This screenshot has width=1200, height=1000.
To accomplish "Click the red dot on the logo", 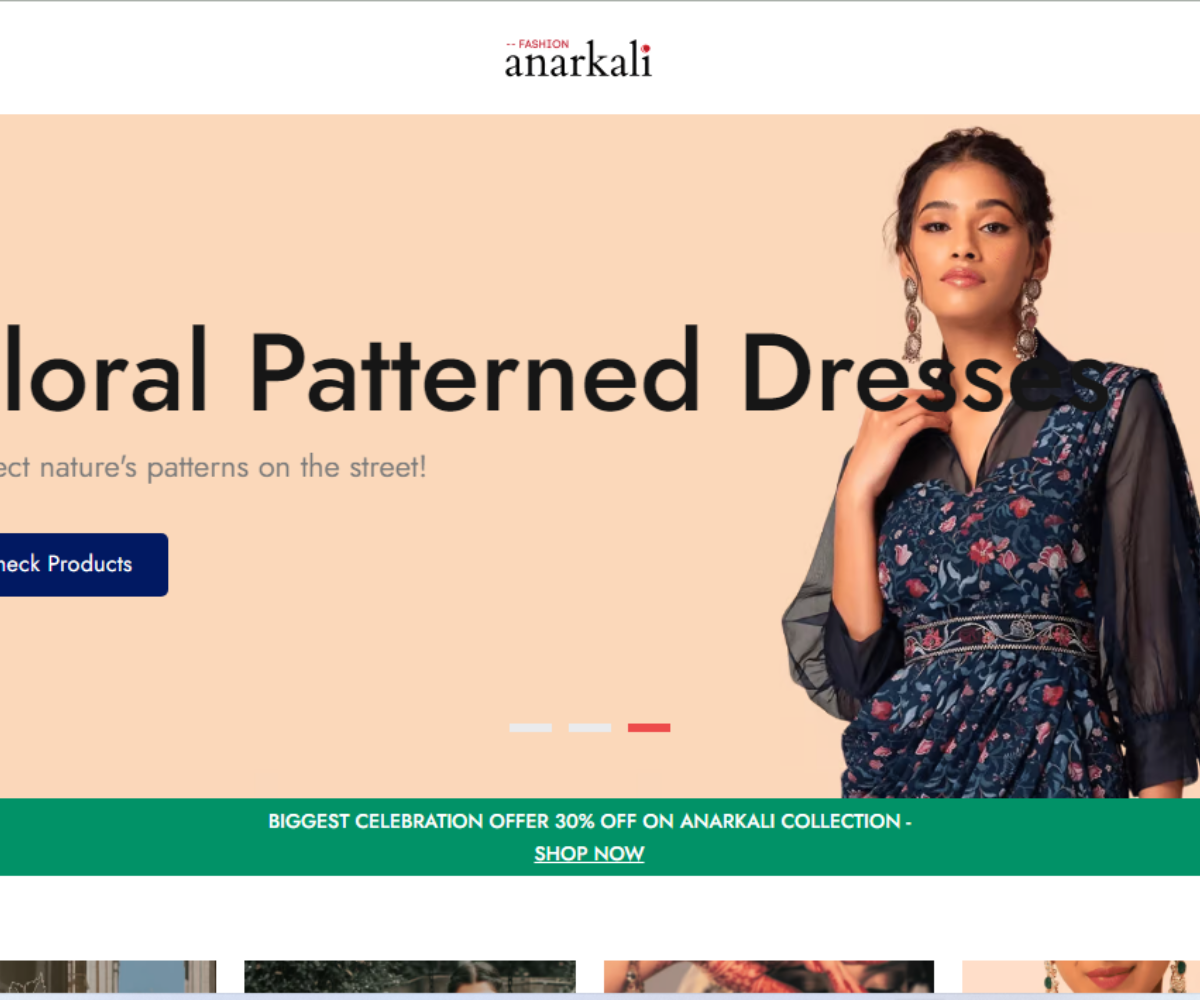I will tap(646, 47).
